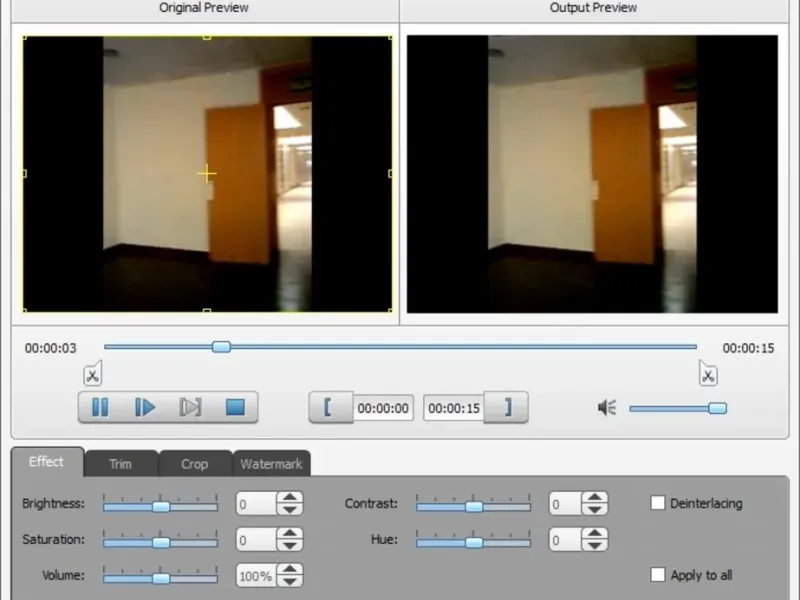The width and height of the screenshot is (800, 600).
Task: Click the yellow crosshair in Original Preview
Action: [207, 173]
